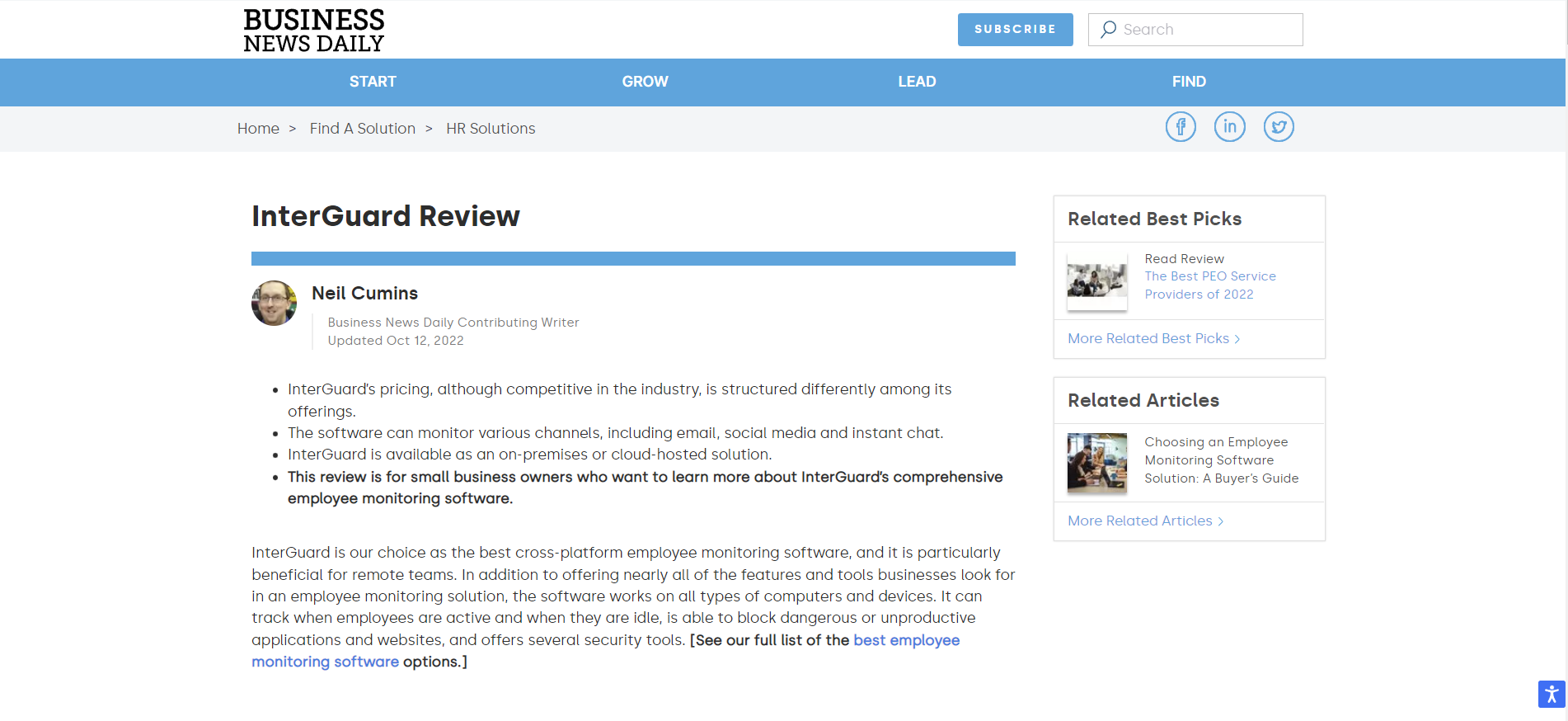This screenshot has width=1568, height=721.
Task: Open the FIND menu
Action: [1189, 82]
